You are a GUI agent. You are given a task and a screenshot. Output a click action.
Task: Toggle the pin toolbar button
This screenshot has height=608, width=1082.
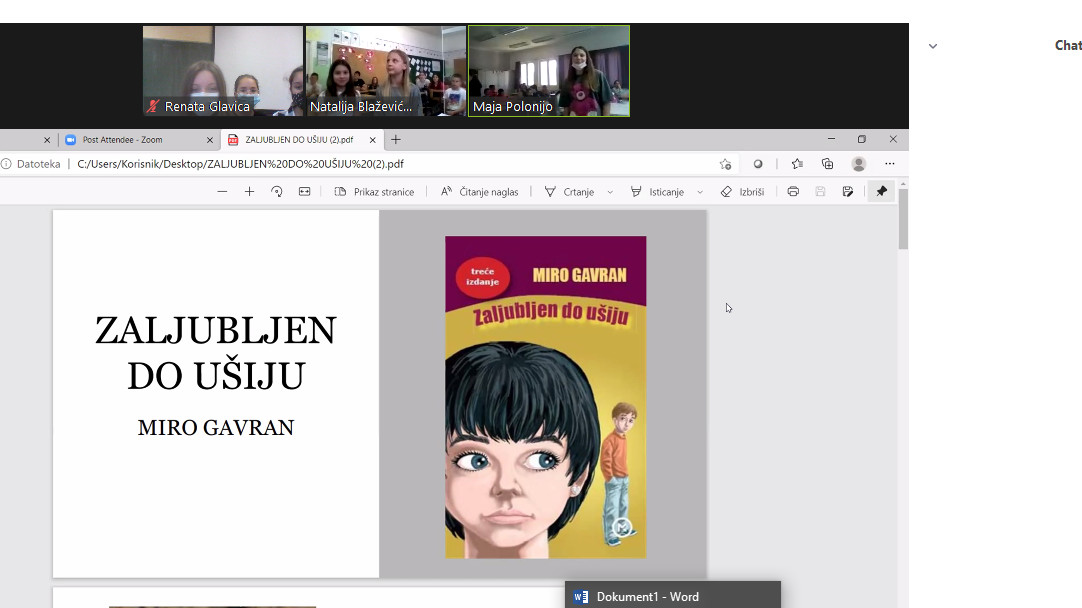click(x=881, y=192)
